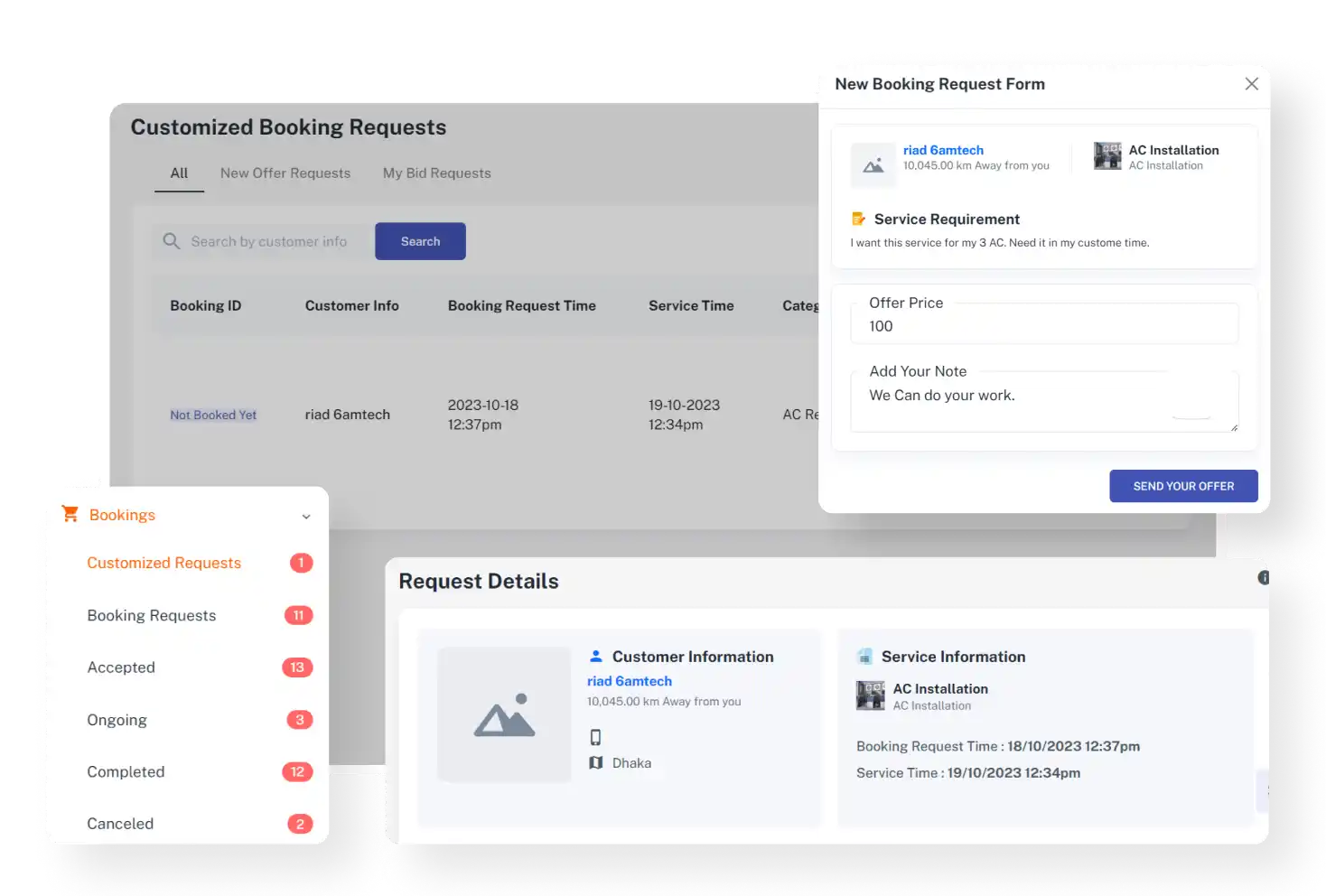
Task: Click the map icon beside Dhaka
Action: tap(596, 763)
